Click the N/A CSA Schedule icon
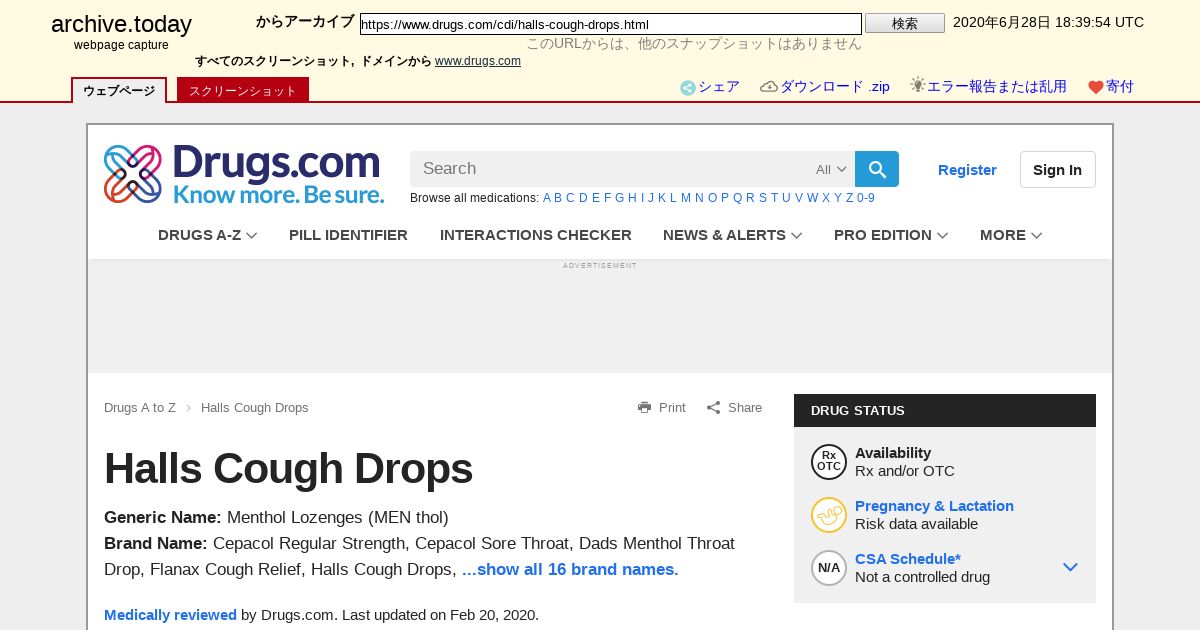The image size is (1200, 630). coord(829,568)
